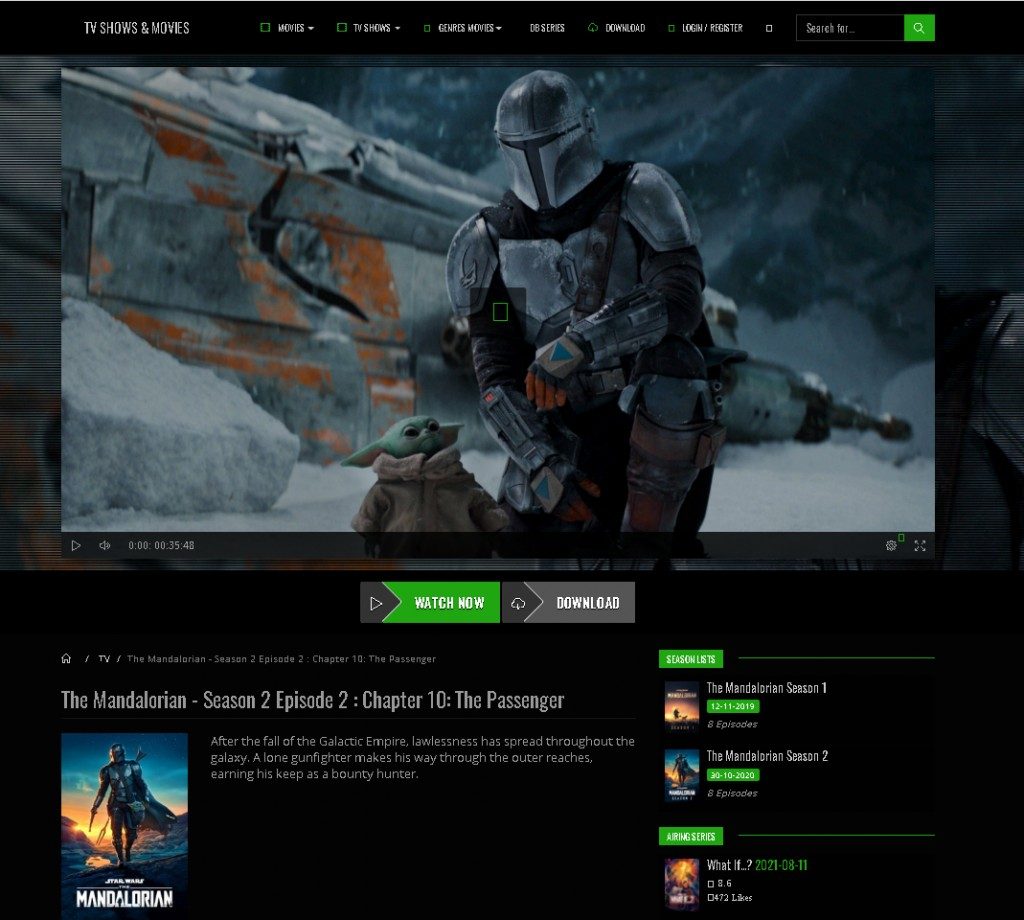Type in the Search for input field
This screenshot has width=1024, height=920.
[848, 27]
